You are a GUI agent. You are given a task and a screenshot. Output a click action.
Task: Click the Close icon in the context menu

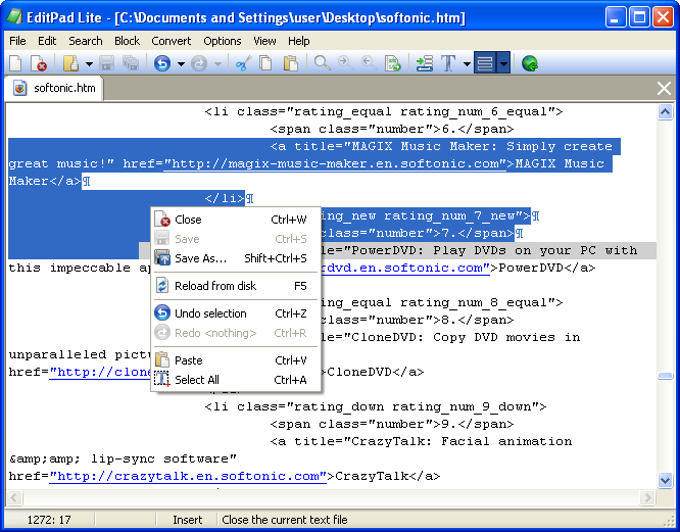click(162, 219)
